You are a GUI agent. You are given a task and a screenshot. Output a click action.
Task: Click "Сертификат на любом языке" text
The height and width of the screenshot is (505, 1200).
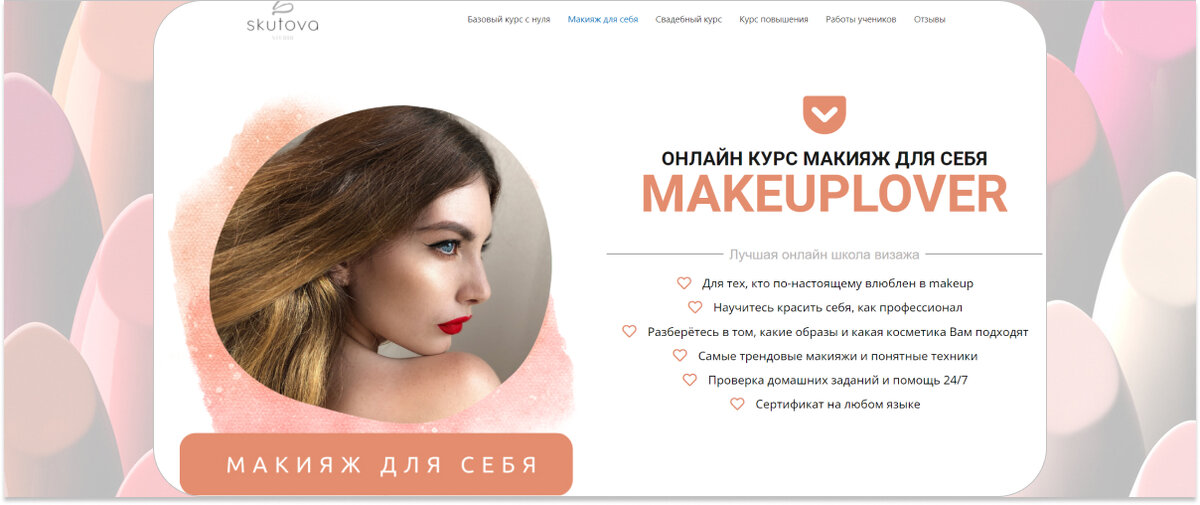(838, 404)
